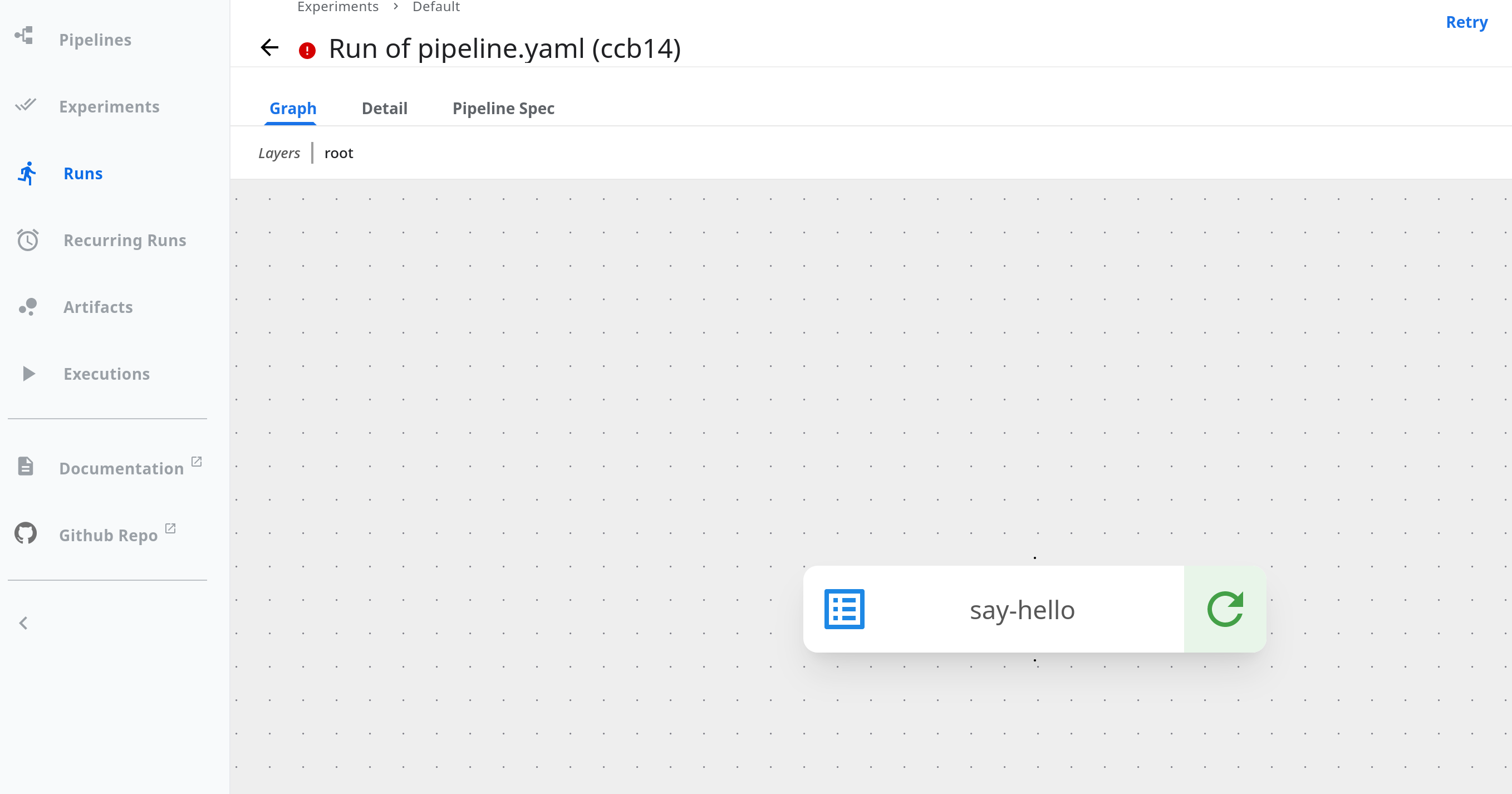Click the Experiments checkmark icon
This screenshot has height=794, width=1512.
pos(26,105)
